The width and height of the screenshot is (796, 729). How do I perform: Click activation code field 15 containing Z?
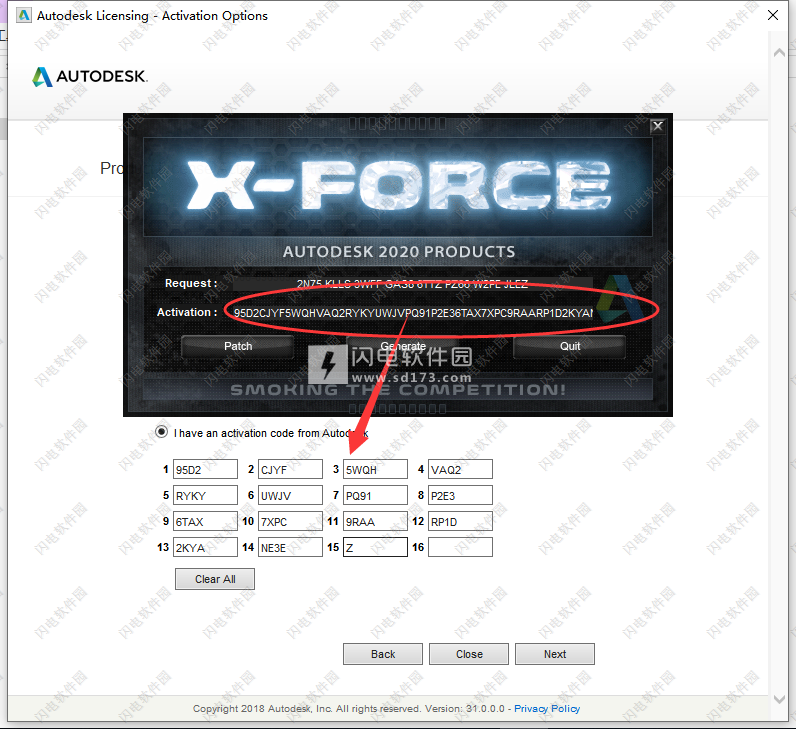tap(375, 547)
